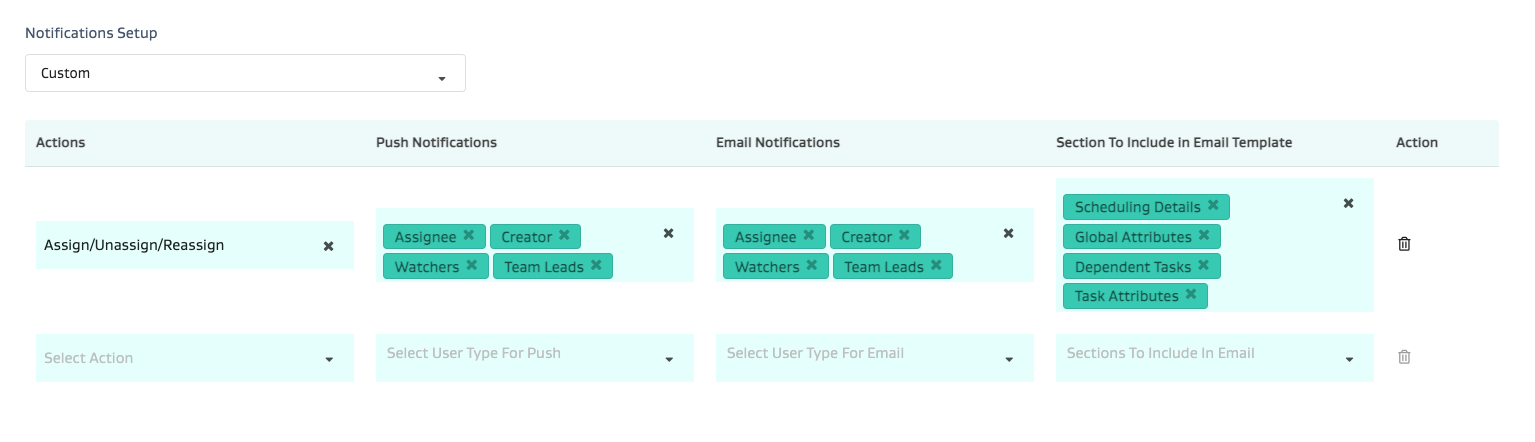Open the Notifications Setup Custom dropdown
This screenshot has height=442, width=1535.
coord(245,74)
